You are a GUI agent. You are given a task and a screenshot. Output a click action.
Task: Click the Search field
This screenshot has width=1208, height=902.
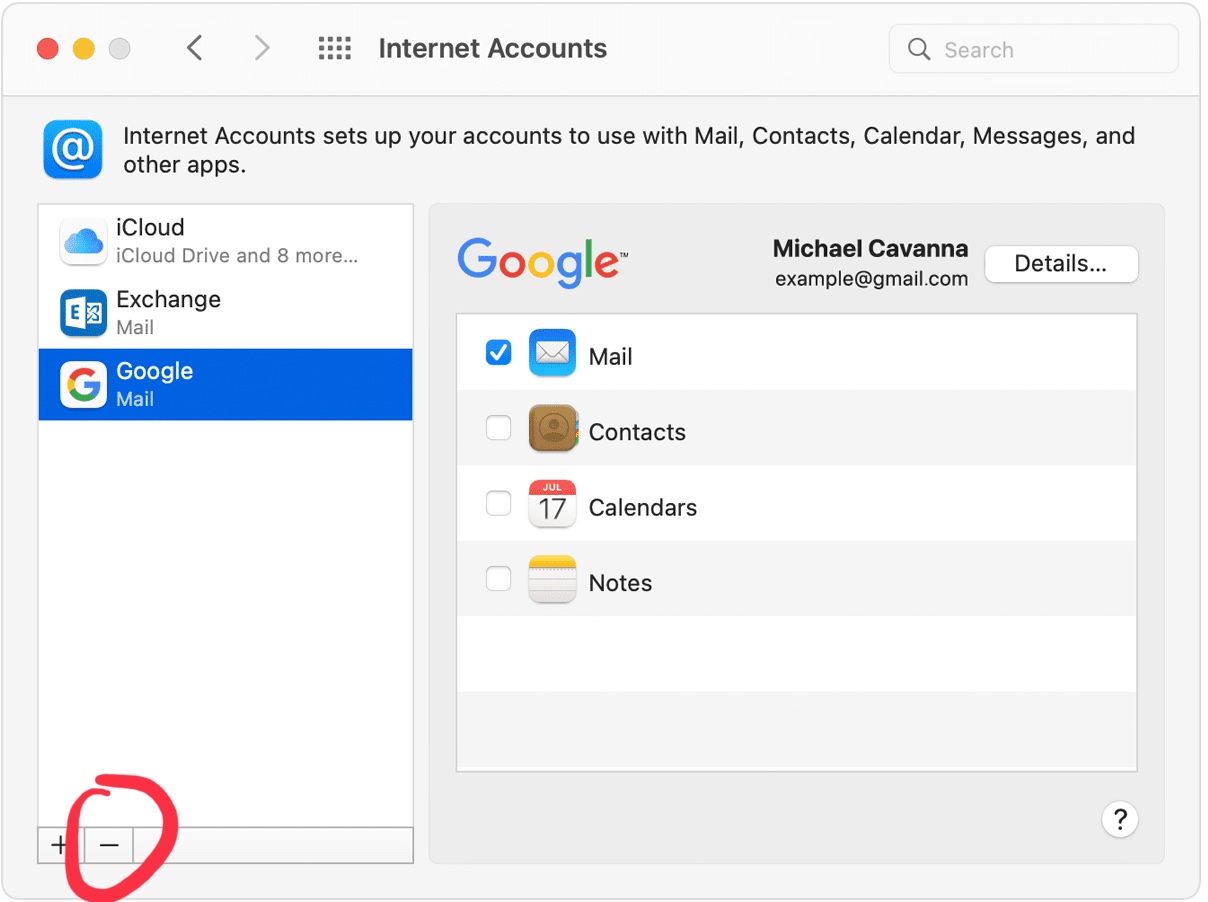(1034, 50)
